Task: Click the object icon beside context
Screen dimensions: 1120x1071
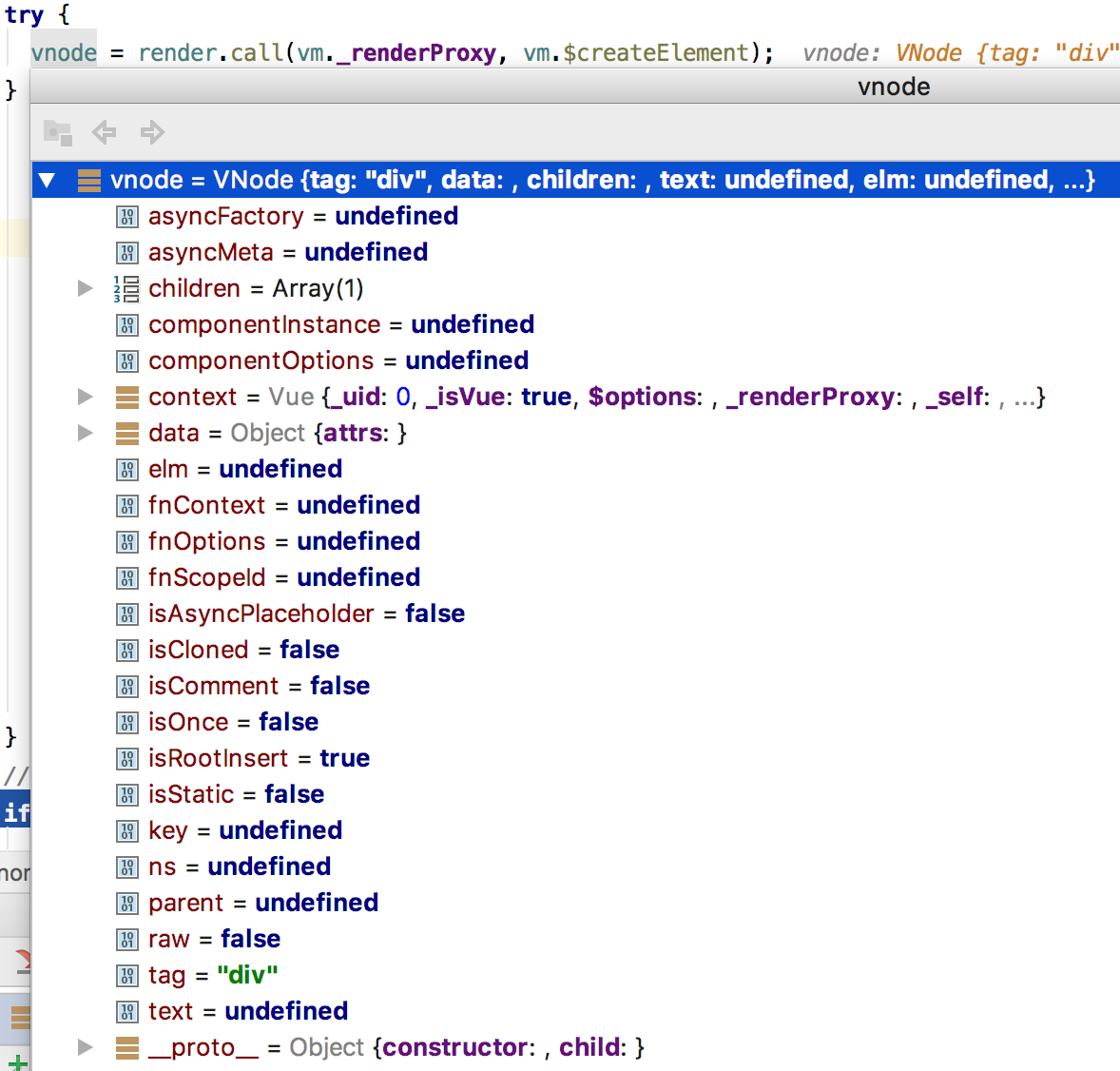Action: pyautogui.click(x=126, y=398)
